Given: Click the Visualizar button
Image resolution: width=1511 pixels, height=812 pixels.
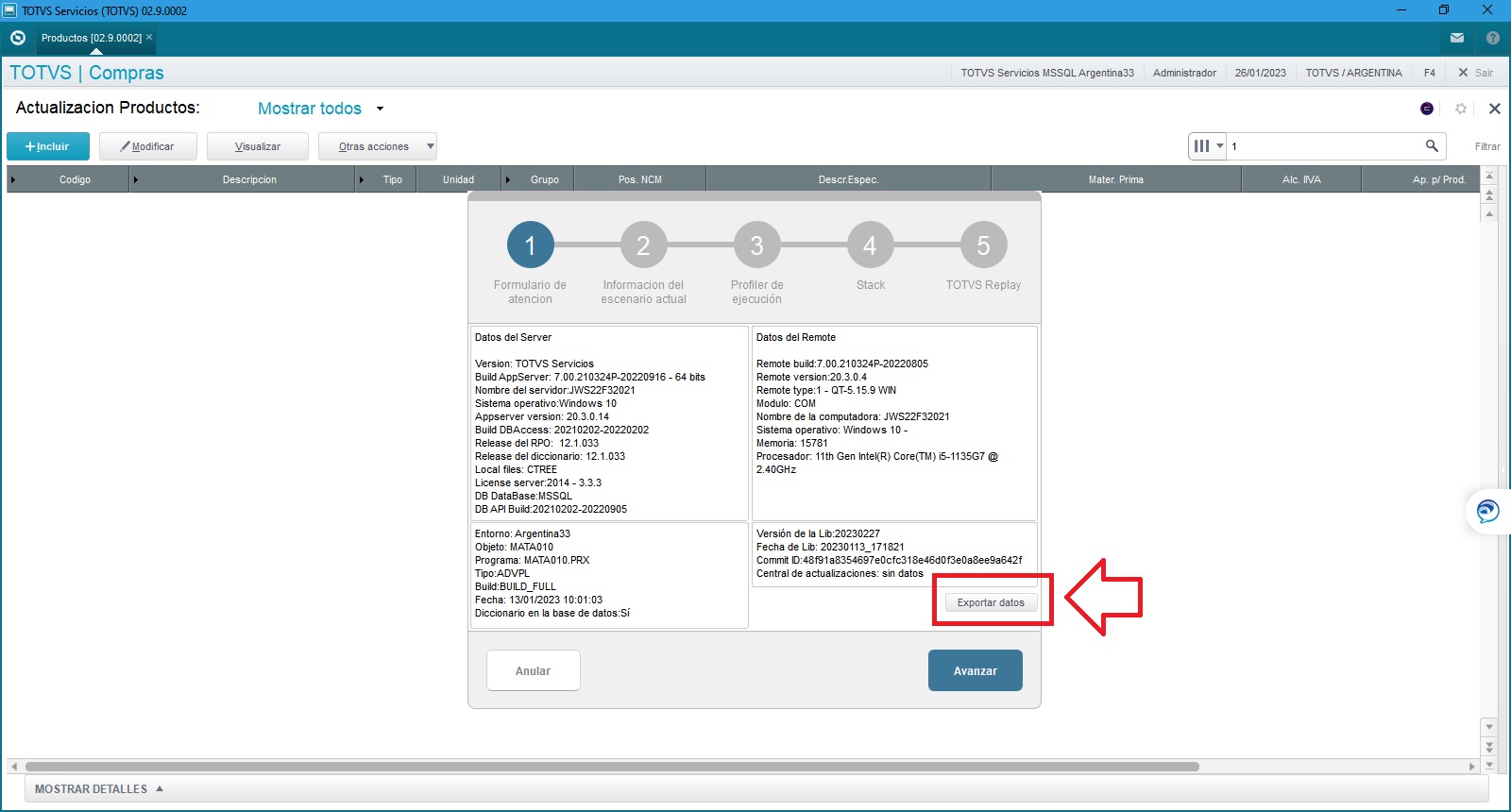Looking at the screenshot, I should click(x=258, y=146).
